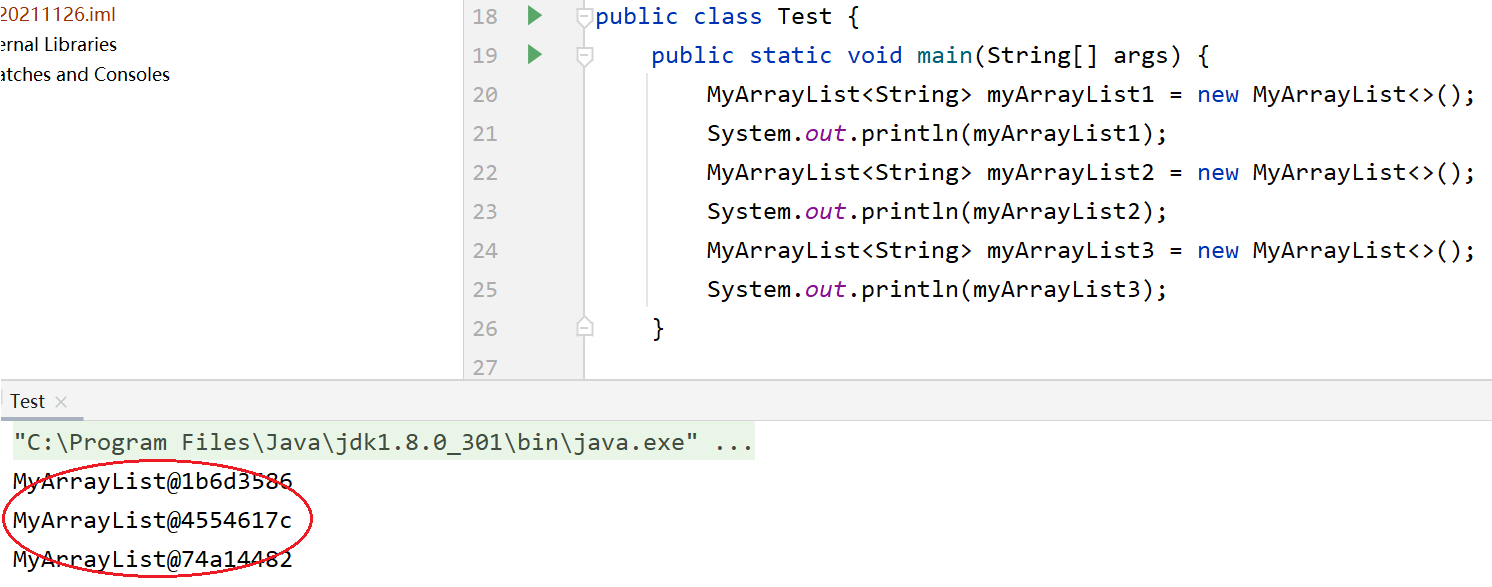The width and height of the screenshot is (1492, 587).
Task: Click the console output MyArrayList@74a14482
Action: tap(153, 560)
